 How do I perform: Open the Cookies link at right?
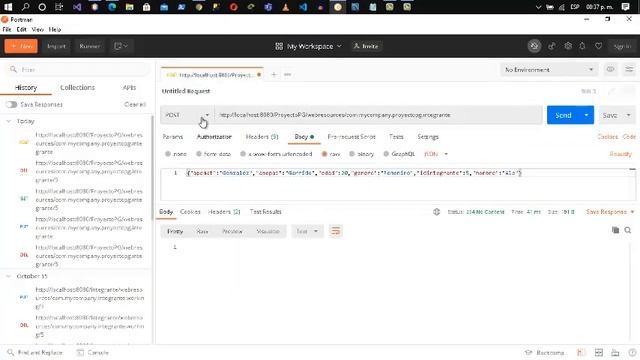(x=607, y=137)
